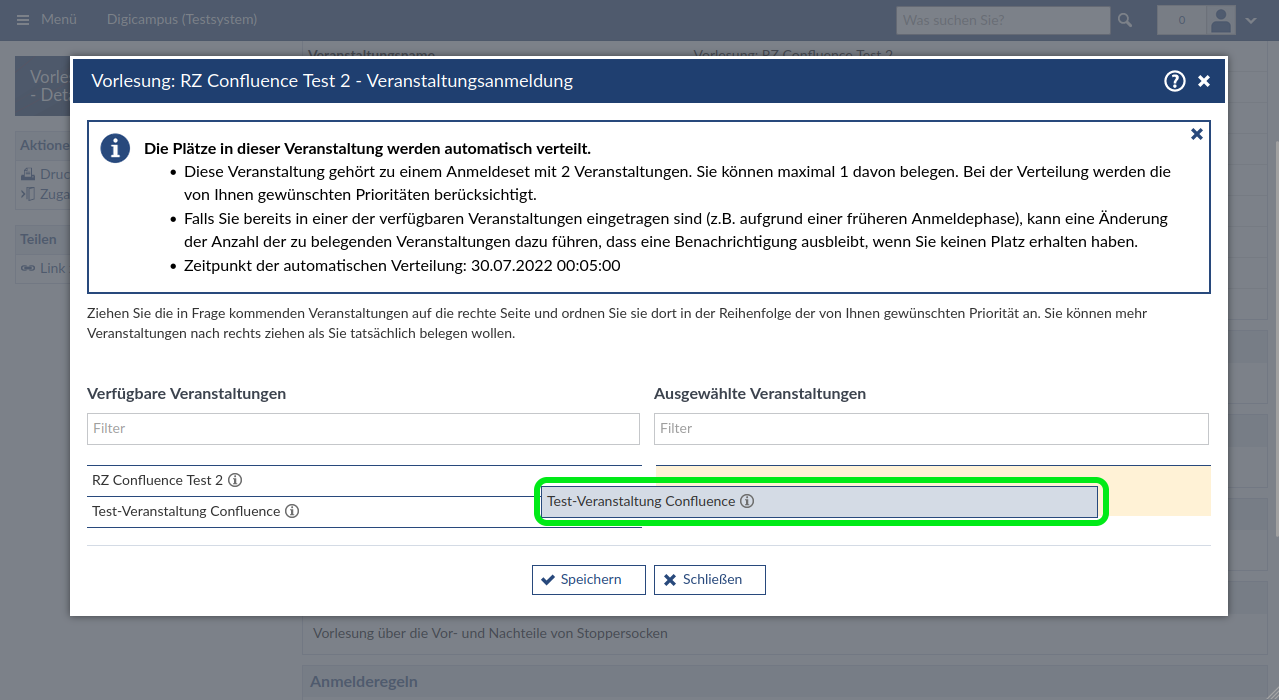Click the Filter field under Ausgewählte Veranstaltungen

[x=930, y=428]
